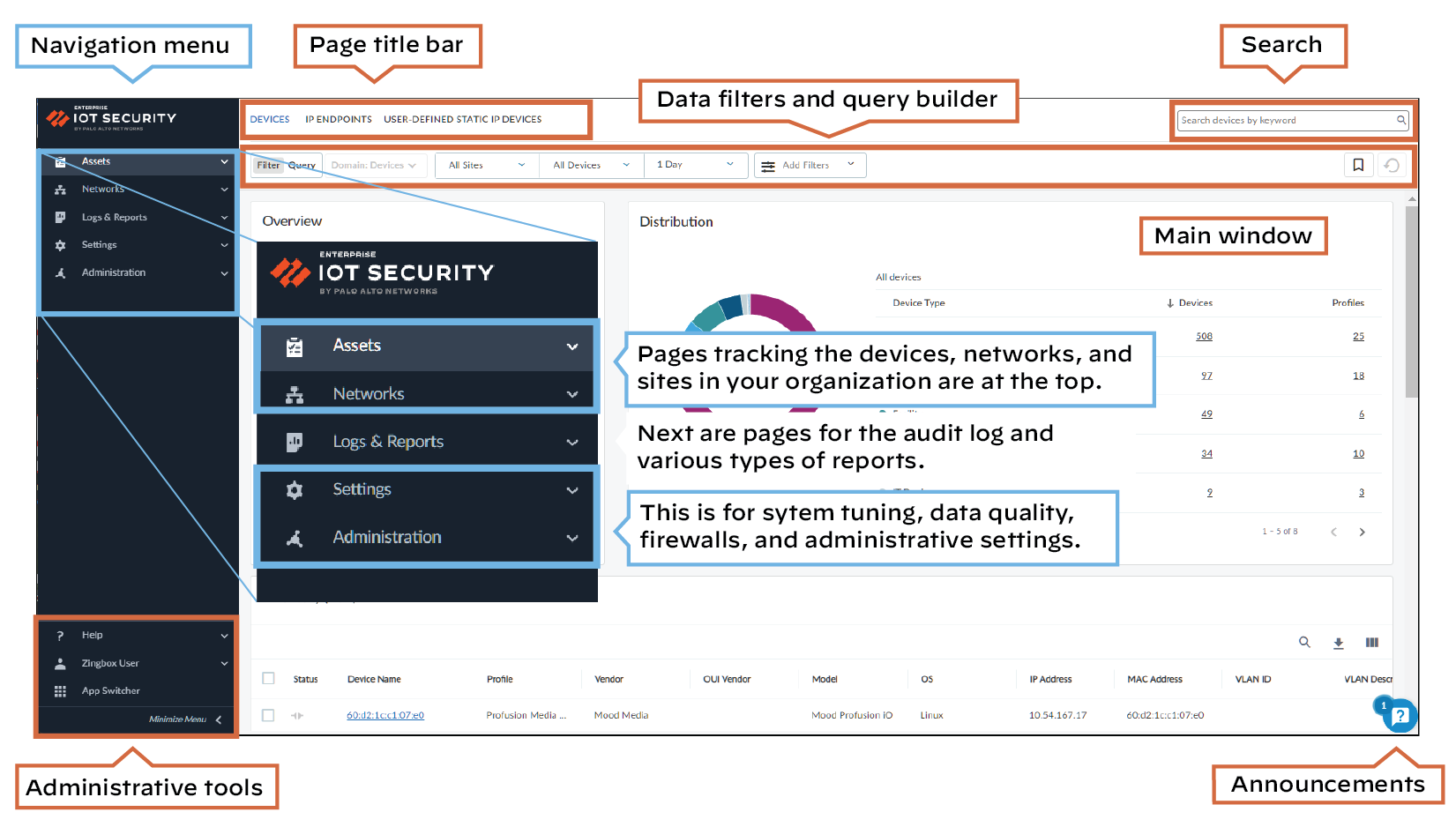Click the Vendor column header in the device table

pos(609,680)
